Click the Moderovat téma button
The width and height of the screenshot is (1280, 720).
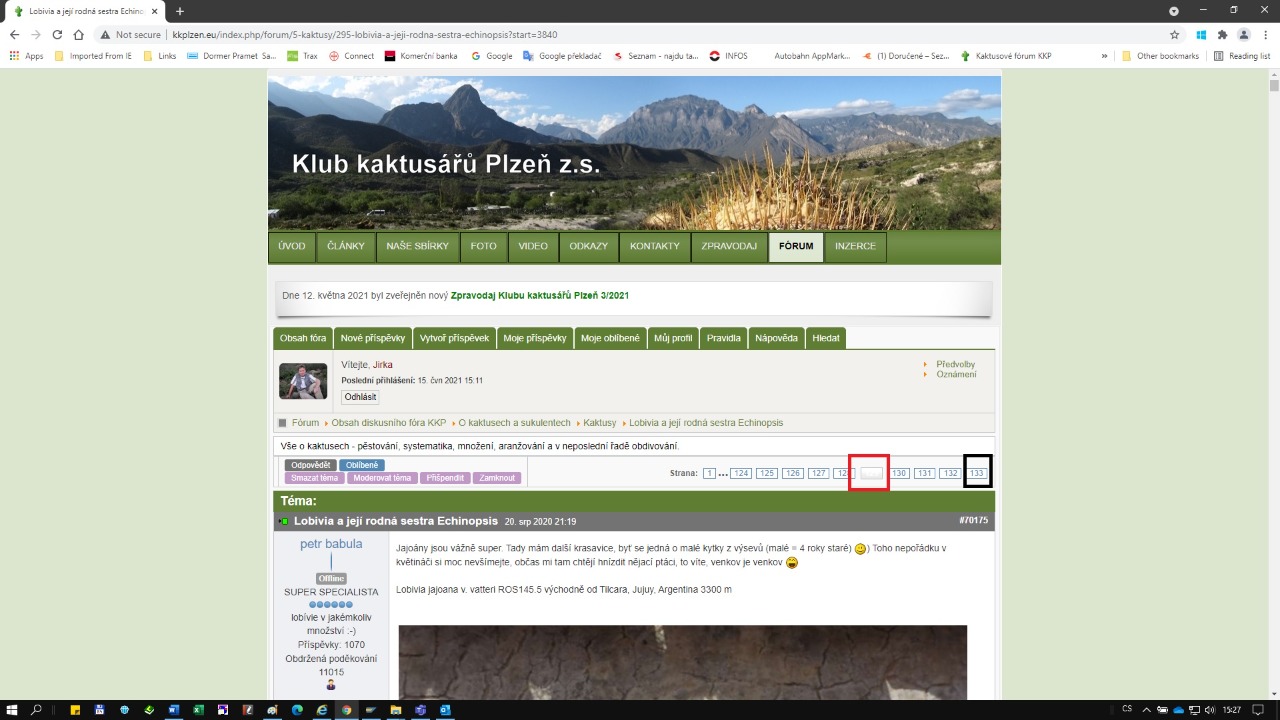(x=382, y=478)
